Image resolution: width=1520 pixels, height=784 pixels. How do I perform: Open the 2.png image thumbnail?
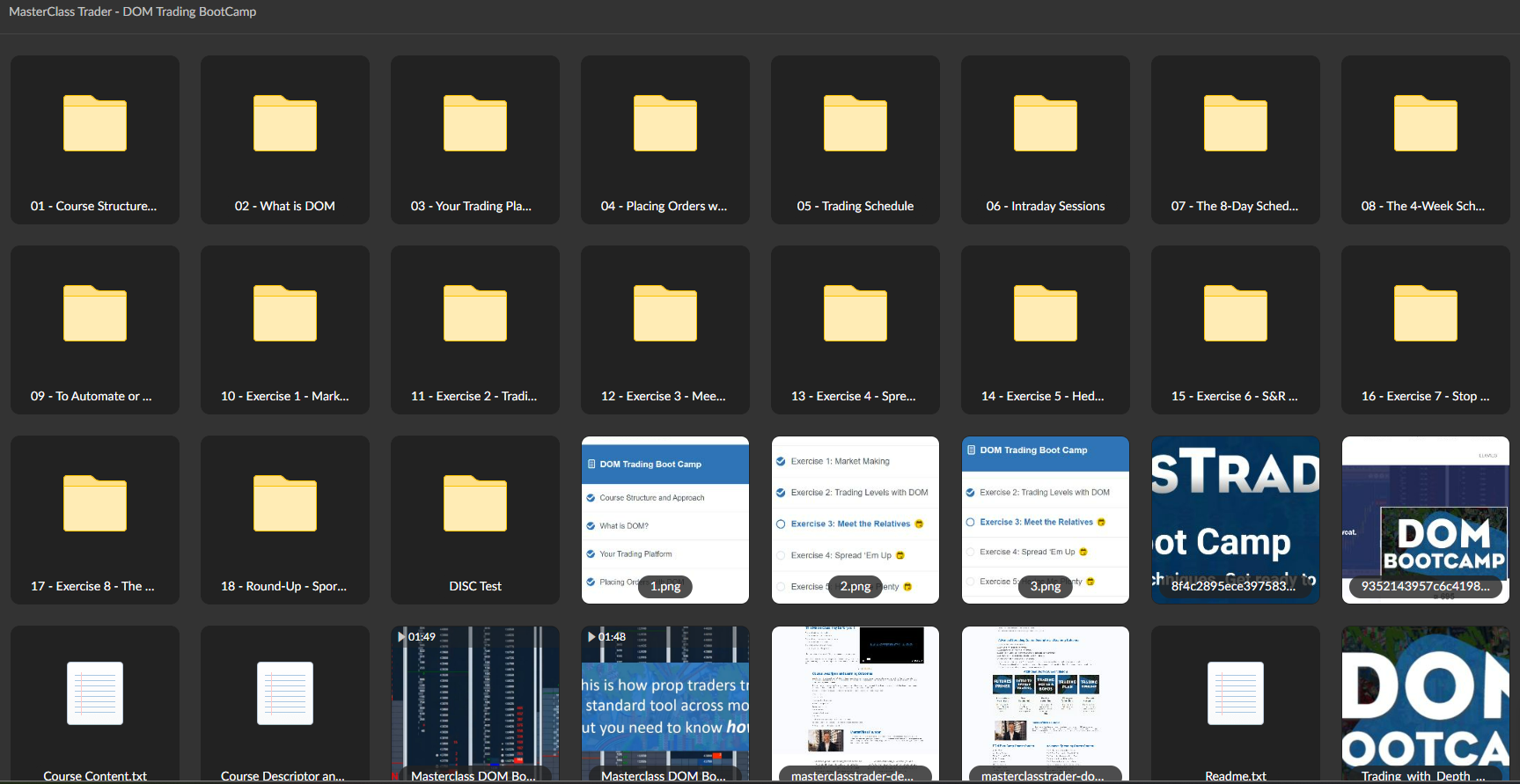855,520
